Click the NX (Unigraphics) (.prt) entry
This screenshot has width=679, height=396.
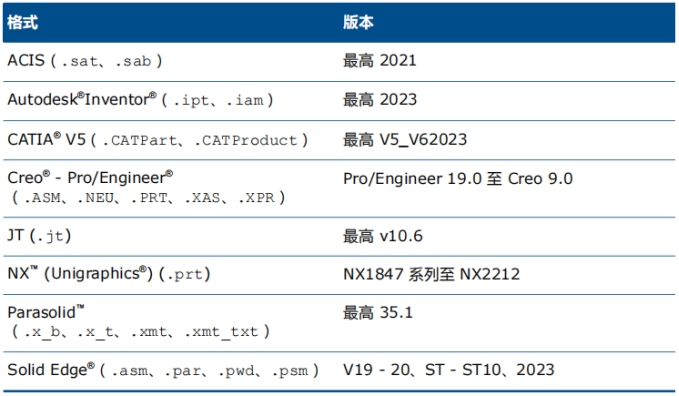click(109, 274)
